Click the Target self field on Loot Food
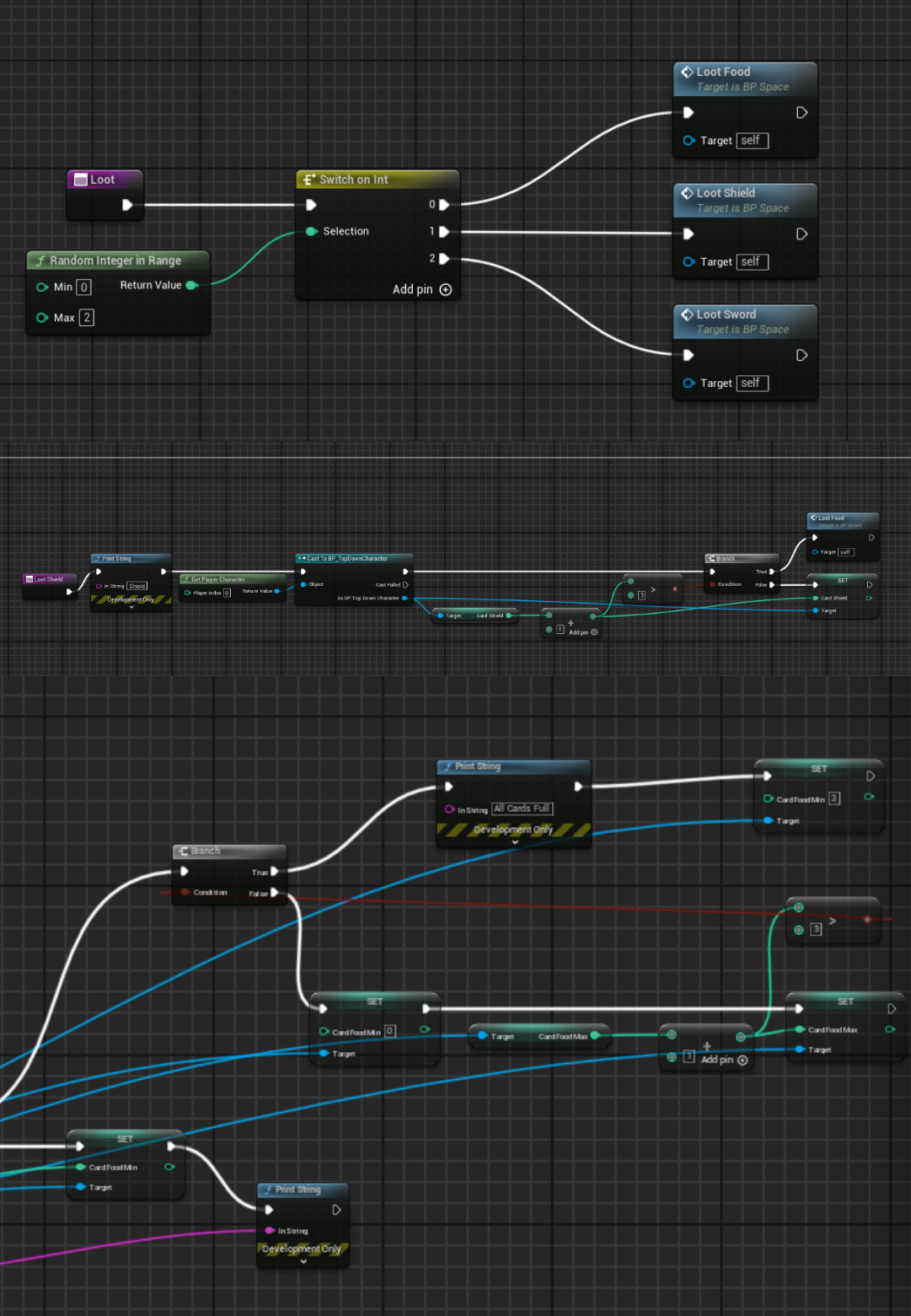 pos(754,141)
